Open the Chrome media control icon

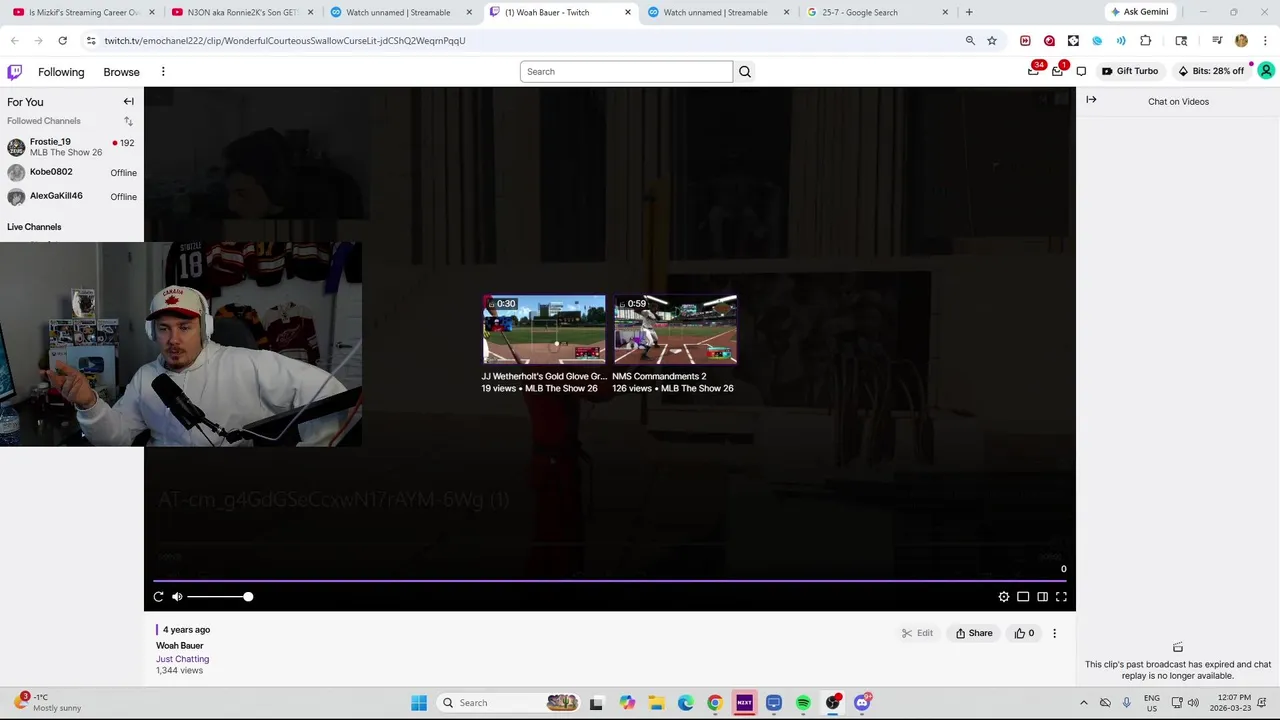click(1217, 41)
